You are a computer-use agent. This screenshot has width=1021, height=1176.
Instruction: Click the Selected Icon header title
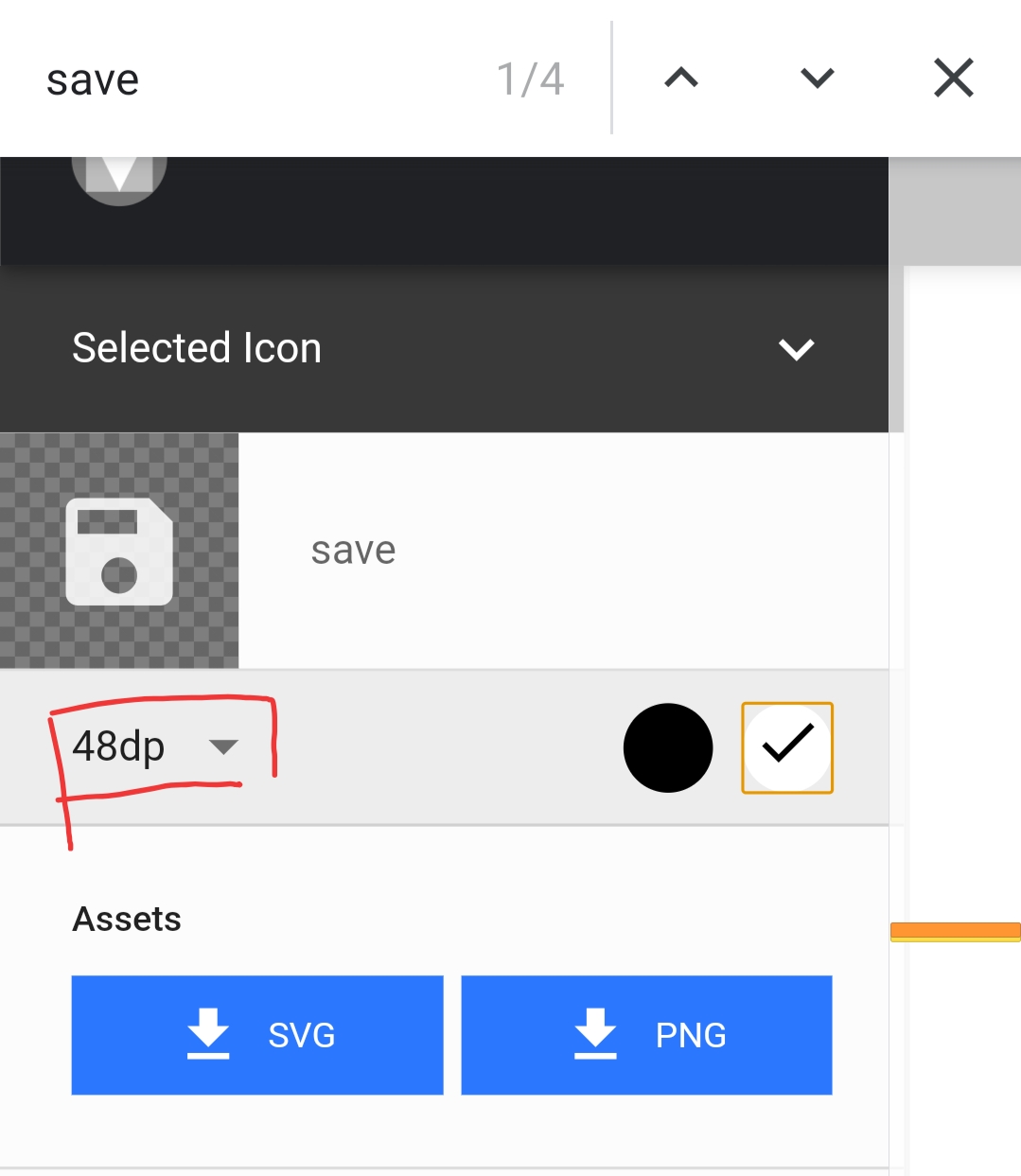[197, 348]
